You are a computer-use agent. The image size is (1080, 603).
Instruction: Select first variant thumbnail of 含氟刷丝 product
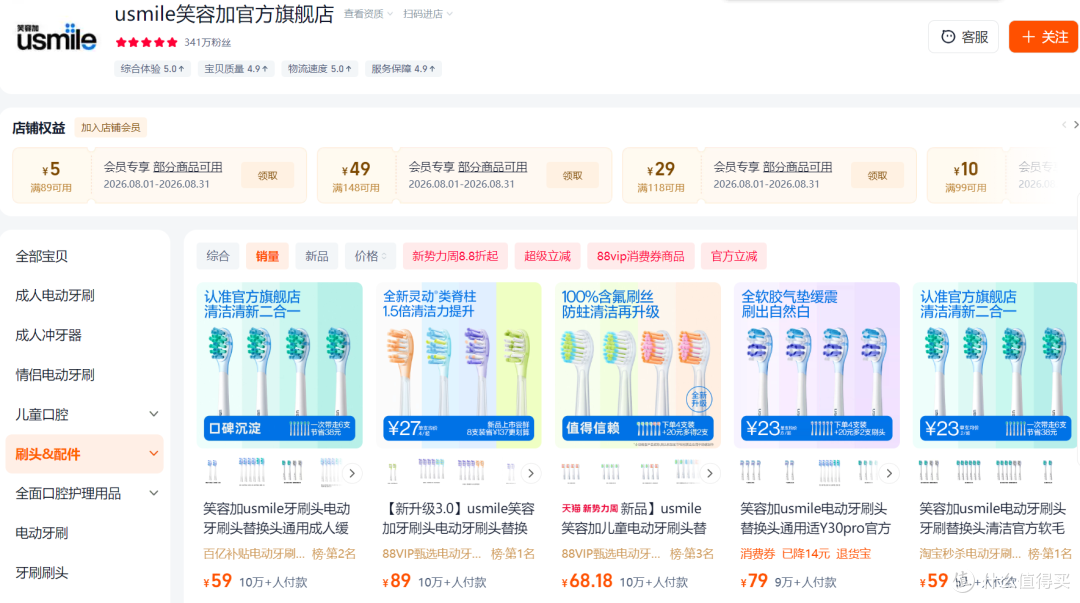pyautogui.click(x=571, y=472)
